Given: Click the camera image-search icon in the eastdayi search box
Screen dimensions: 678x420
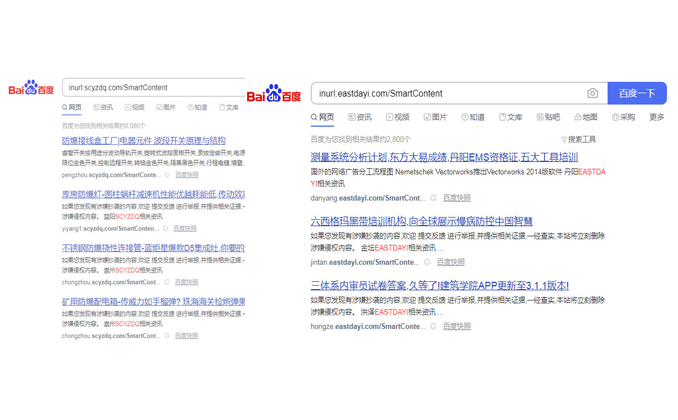Looking at the screenshot, I should tap(592, 93).
